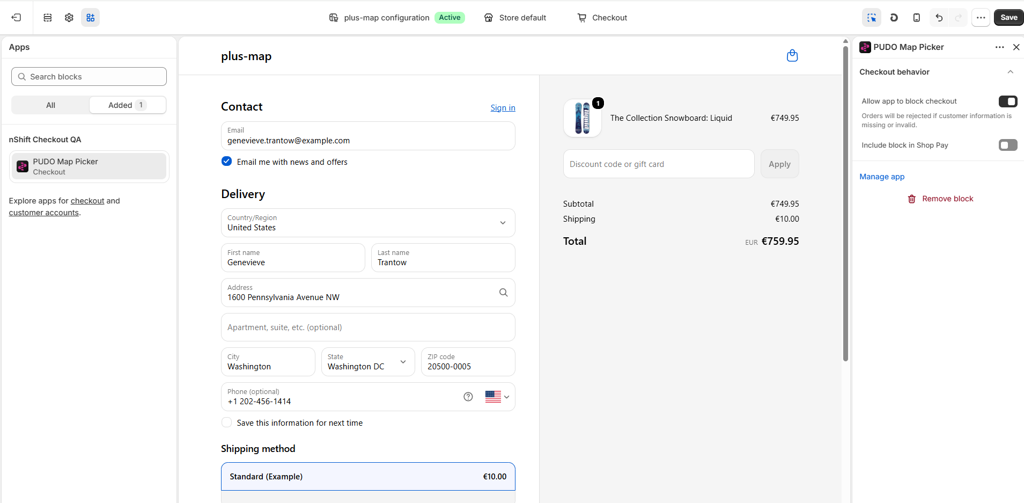The height and width of the screenshot is (503, 1024).
Task: Open the Checkout page selector
Action: [x=602, y=18]
